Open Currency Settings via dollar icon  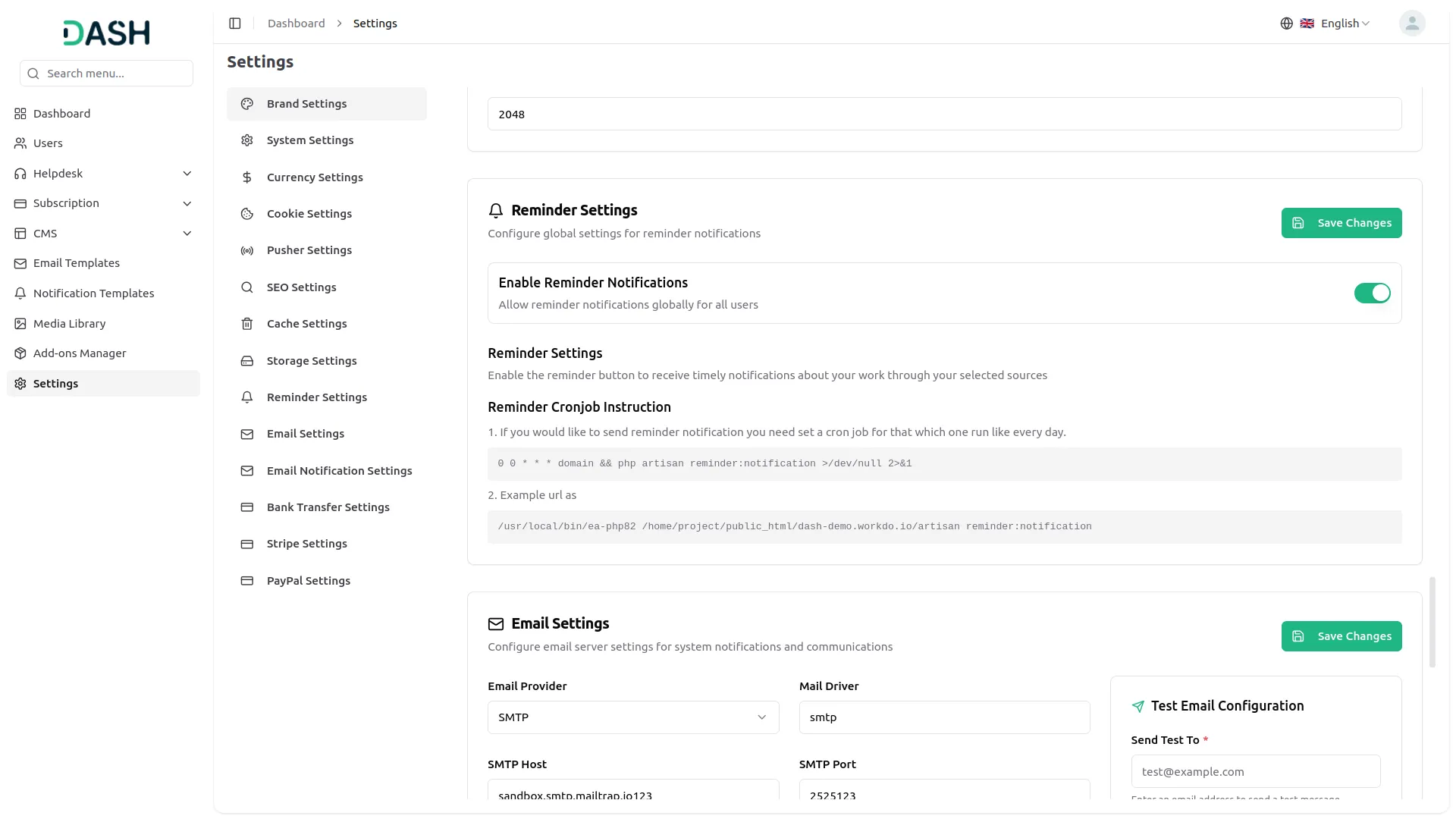click(246, 177)
